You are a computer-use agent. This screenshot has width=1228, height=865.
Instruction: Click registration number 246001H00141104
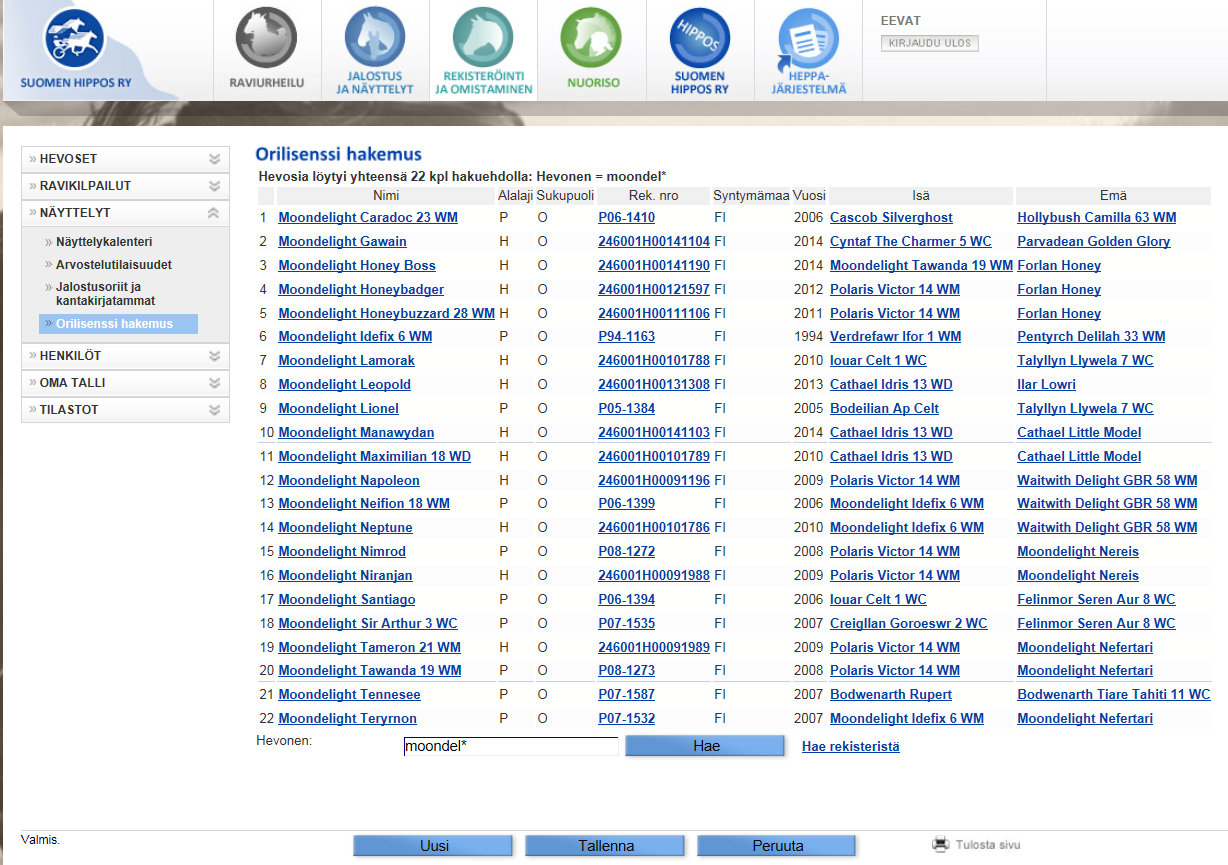click(x=654, y=241)
